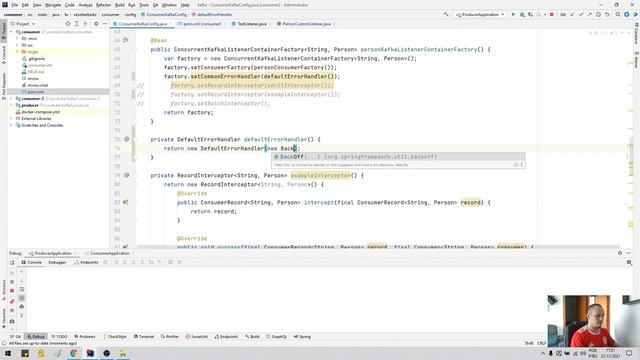Click Mute Breakpoints icon in Debug panel
The image size is (640, 360).
pos(12,311)
